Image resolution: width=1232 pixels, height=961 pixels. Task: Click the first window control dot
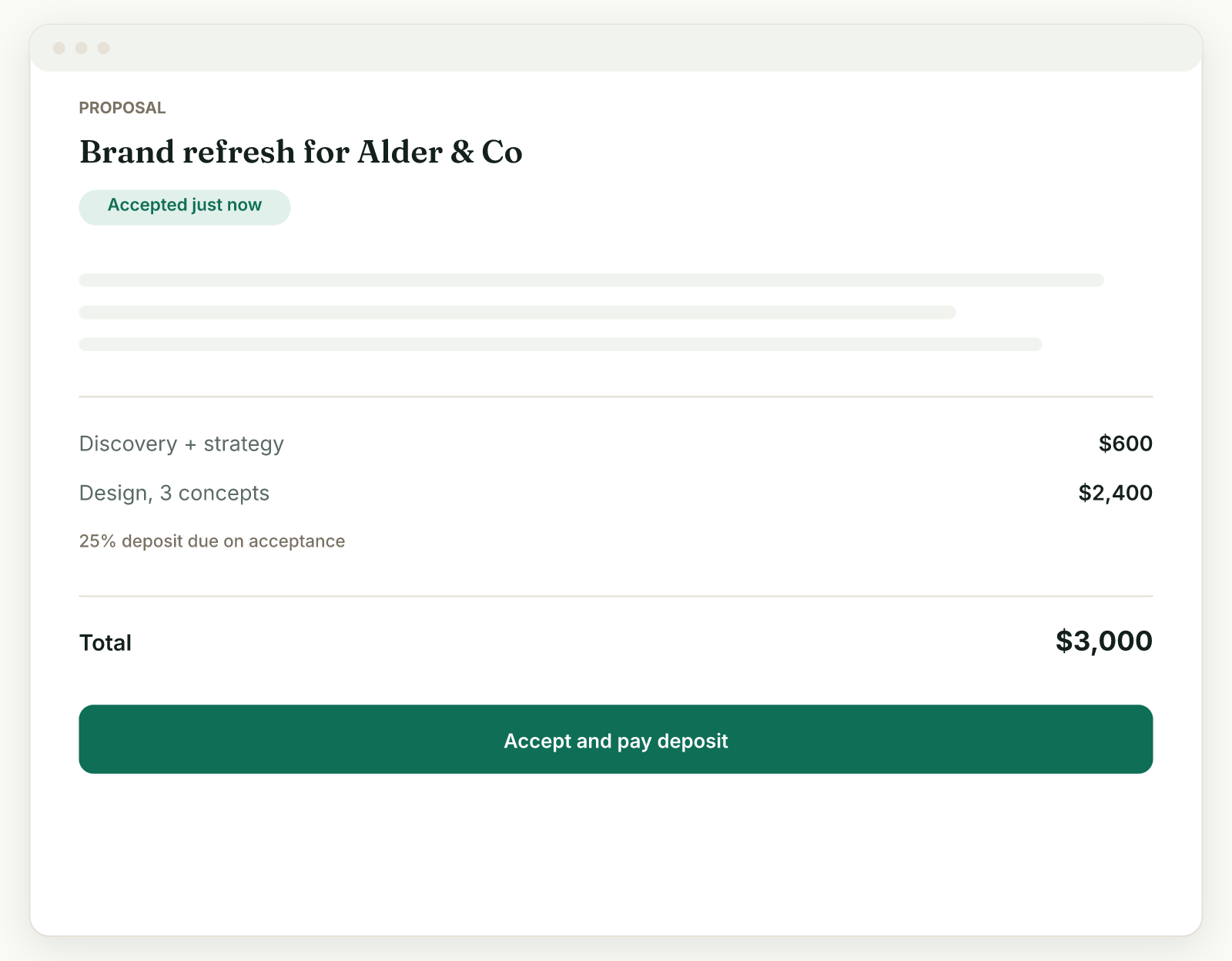[59, 49]
